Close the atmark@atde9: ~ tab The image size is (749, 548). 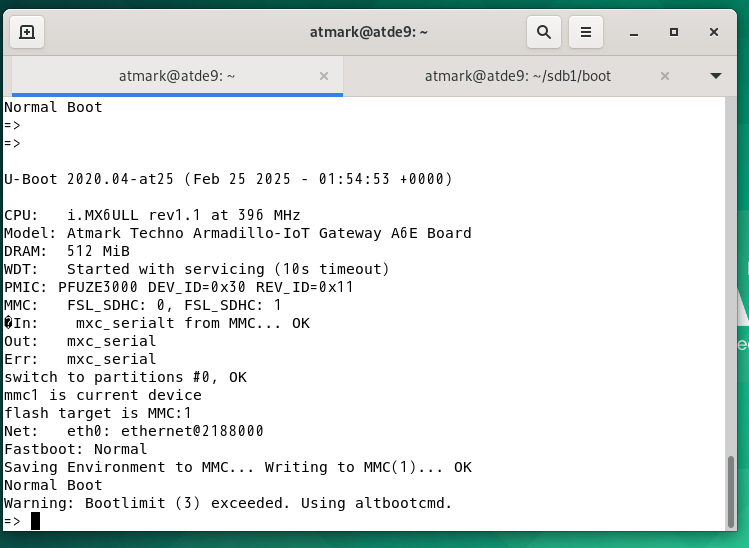coord(324,76)
